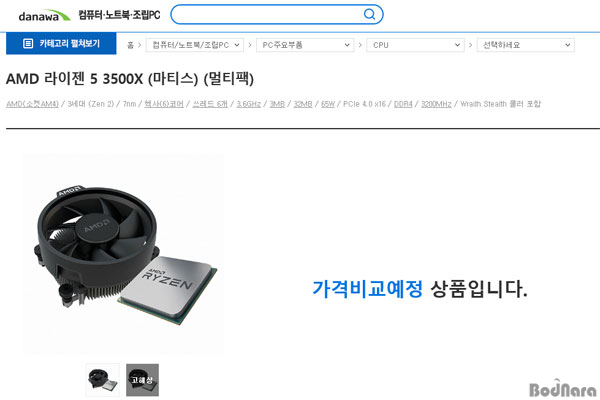Follow the 헥사(6)코어 spec link
600x400 pixels.
pos(164,104)
